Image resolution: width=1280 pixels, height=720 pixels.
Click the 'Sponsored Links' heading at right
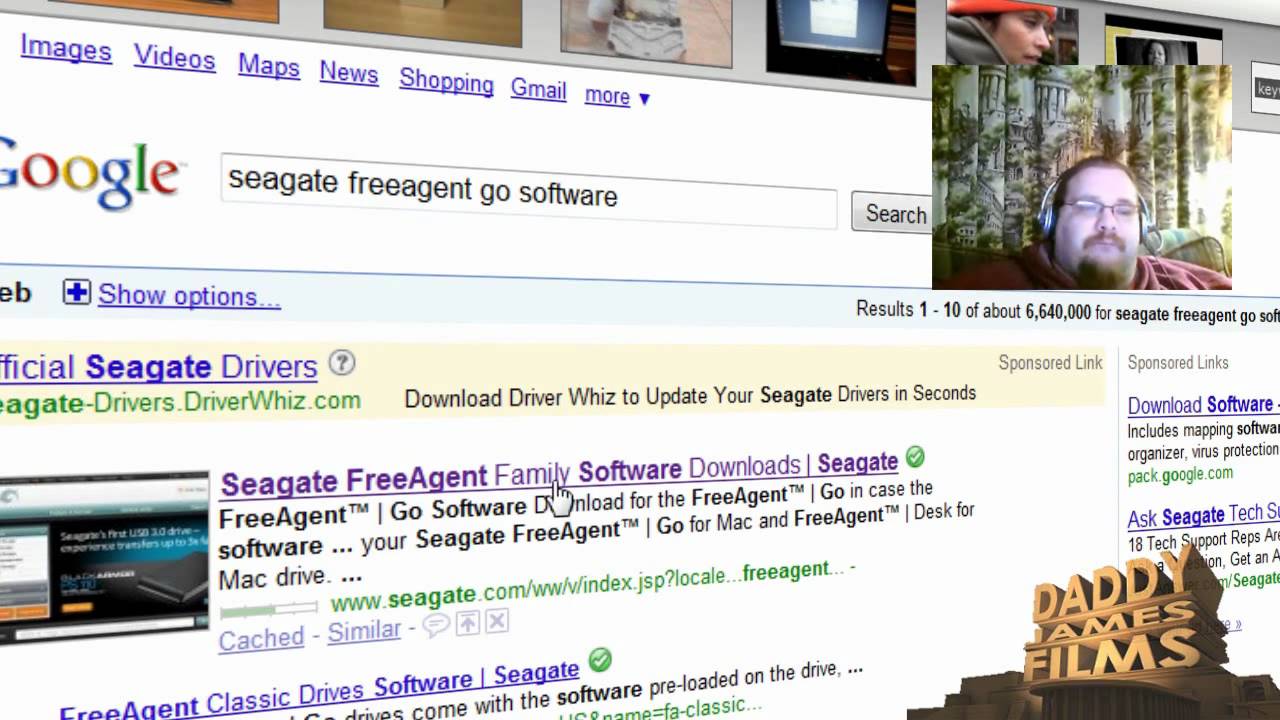point(1178,363)
